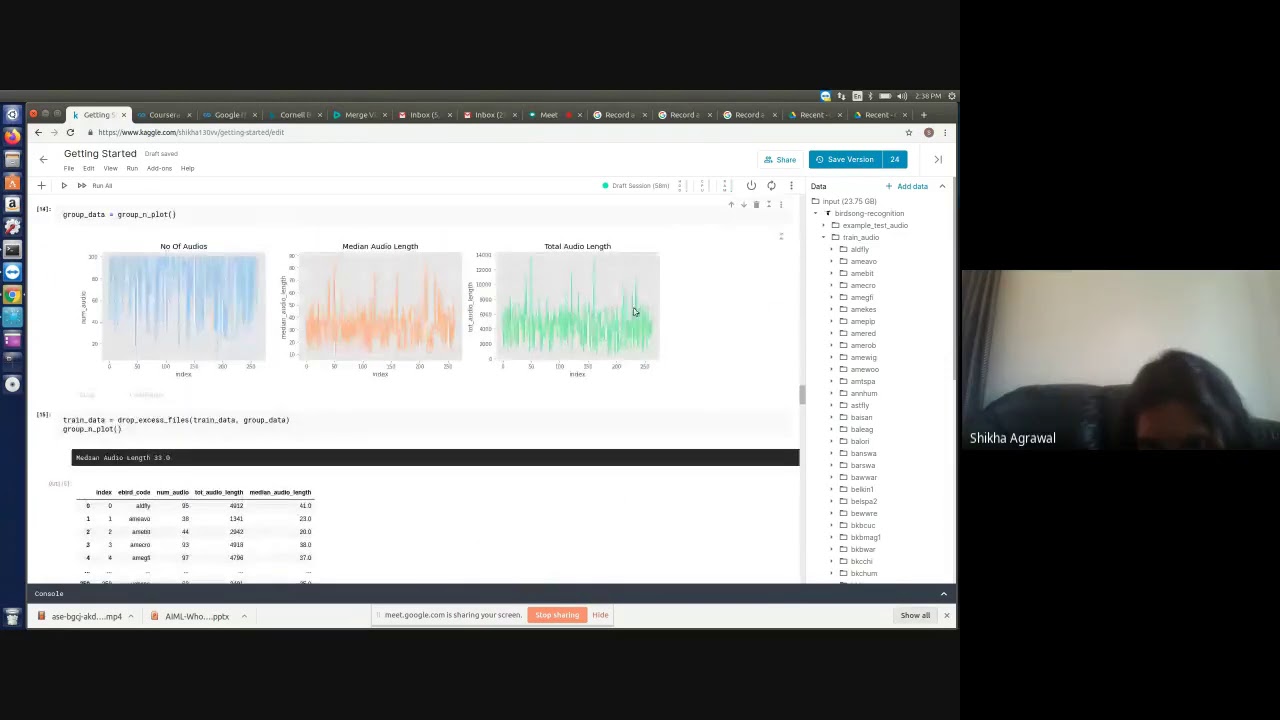Open the Add-ons menu
The image size is (1280, 720).
tap(159, 168)
